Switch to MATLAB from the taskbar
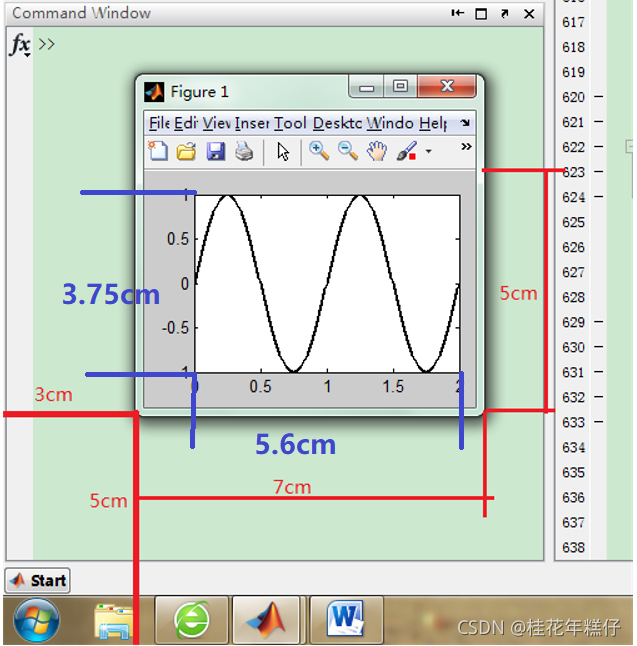 click(266, 620)
